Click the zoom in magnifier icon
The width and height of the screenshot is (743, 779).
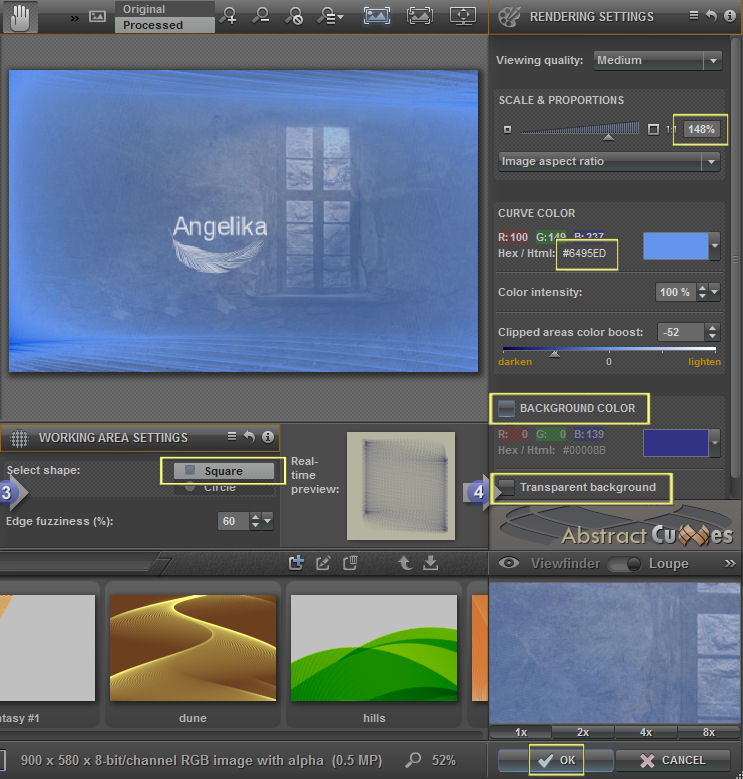229,16
